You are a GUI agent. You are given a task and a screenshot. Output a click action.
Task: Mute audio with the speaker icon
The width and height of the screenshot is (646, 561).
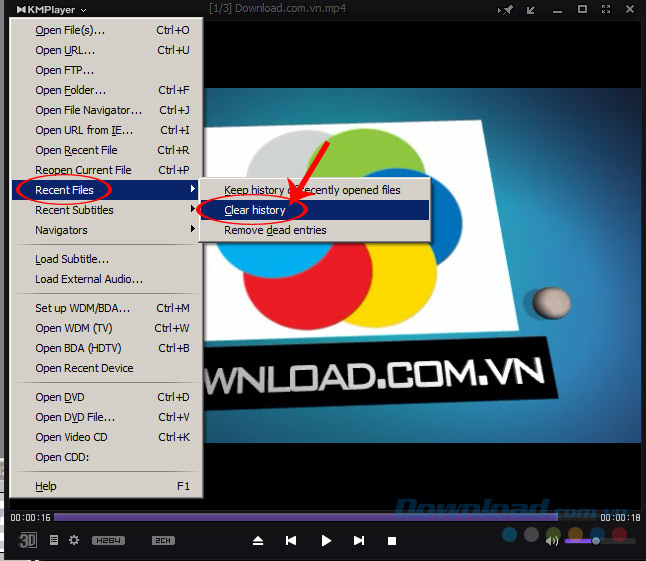552,541
